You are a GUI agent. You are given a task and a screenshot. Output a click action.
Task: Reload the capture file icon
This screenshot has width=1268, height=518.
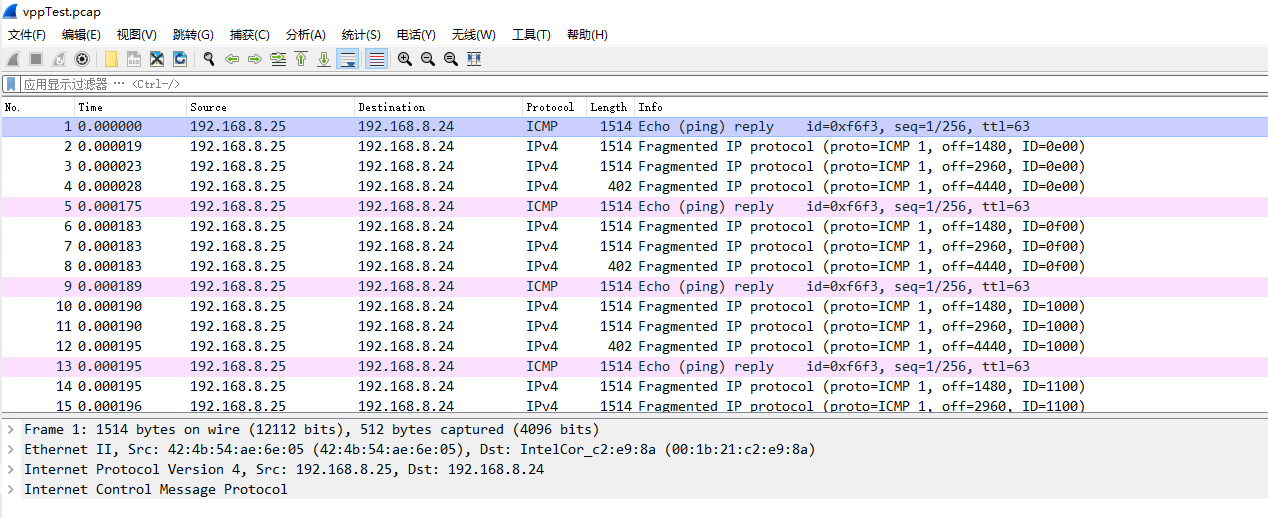click(180, 59)
